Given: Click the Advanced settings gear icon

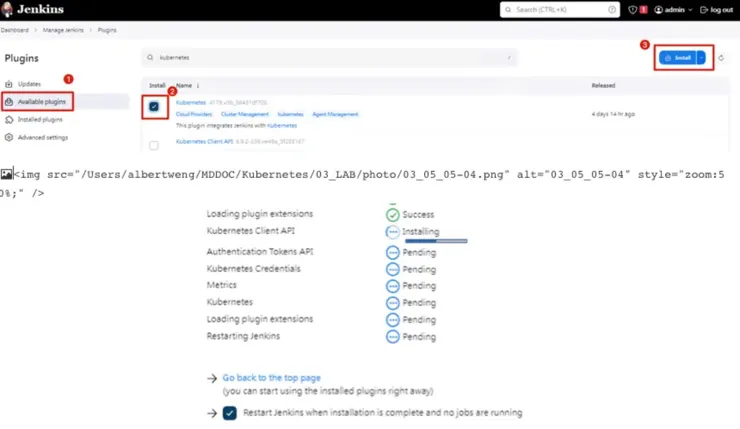Looking at the screenshot, I should coord(8,137).
